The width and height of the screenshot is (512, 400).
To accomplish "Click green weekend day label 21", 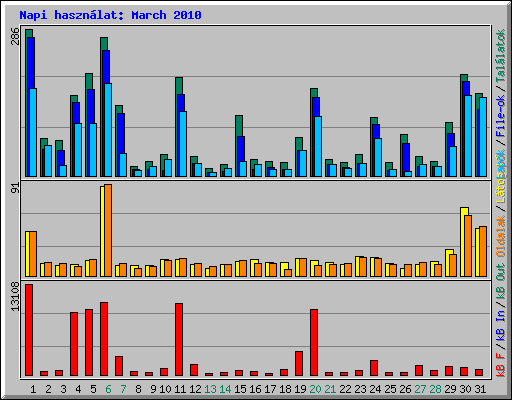I will [330, 389].
